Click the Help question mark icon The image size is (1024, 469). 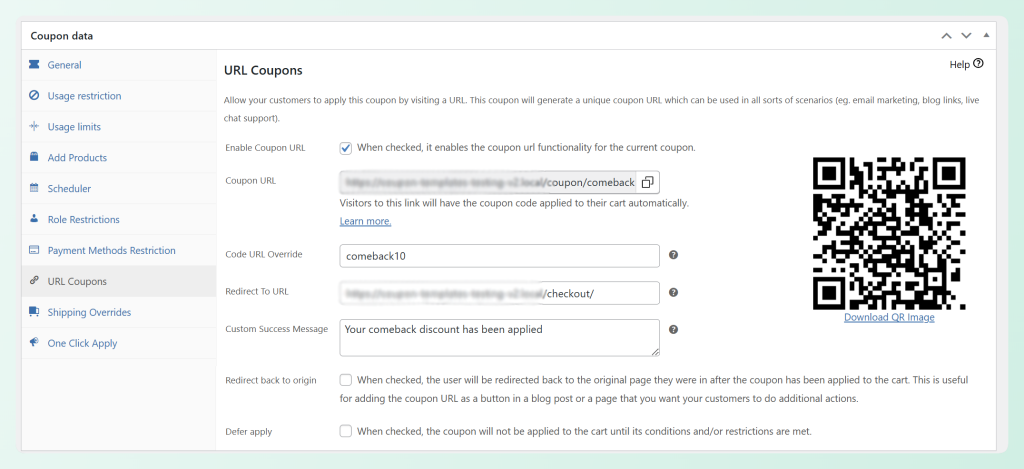click(978, 63)
